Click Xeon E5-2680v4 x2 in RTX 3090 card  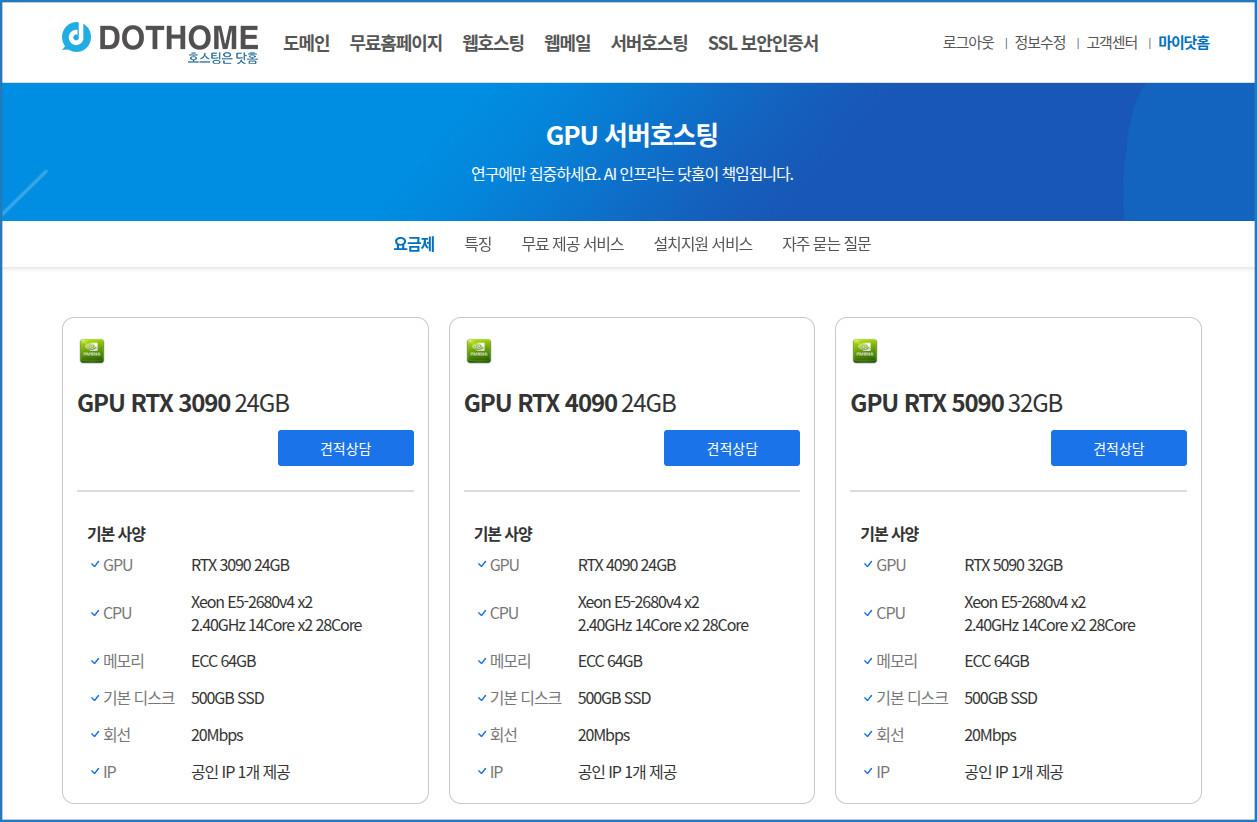pos(252,602)
